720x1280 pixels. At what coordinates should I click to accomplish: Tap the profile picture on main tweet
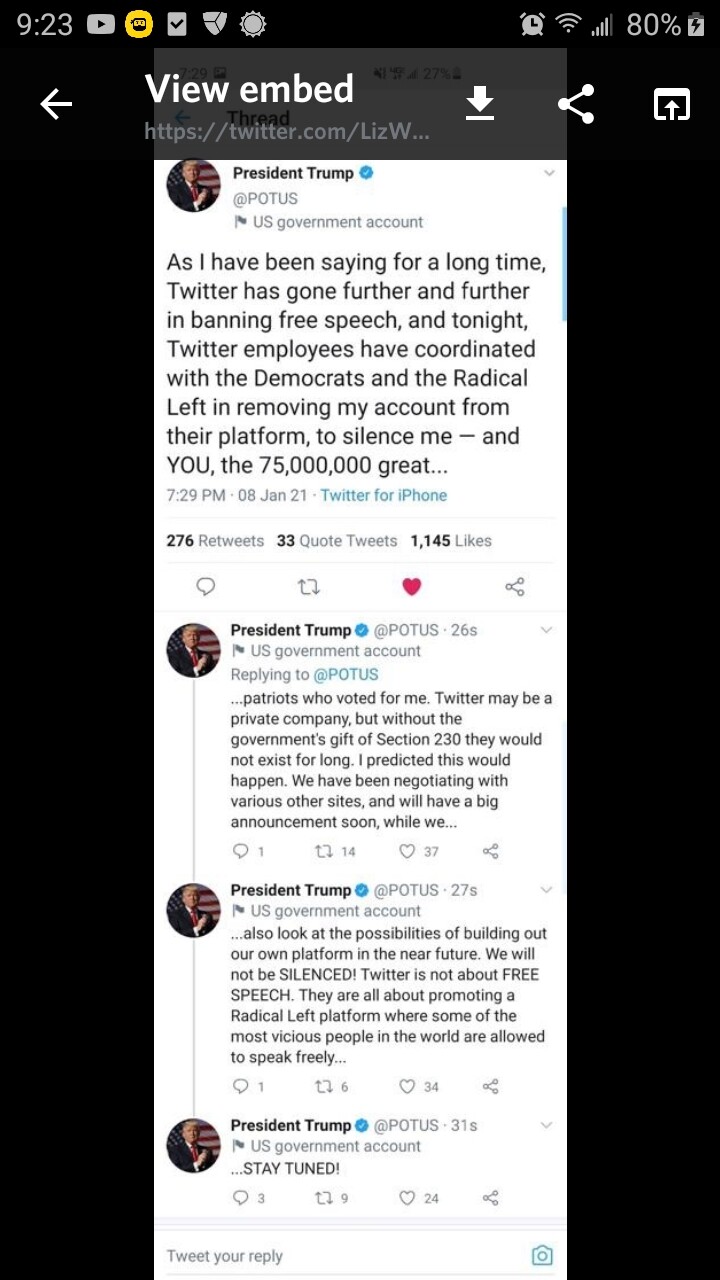[x=193, y=185]
